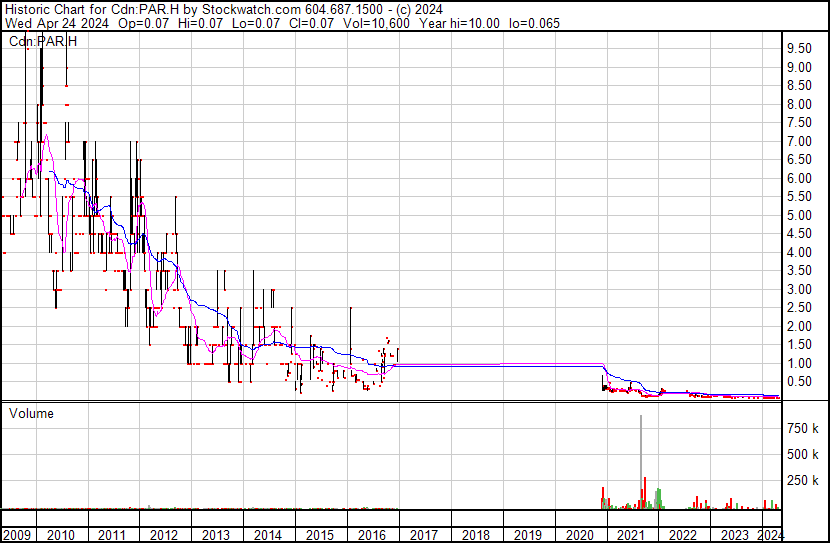Click the tallest gray volume spike in 2021

pos(640,460)
